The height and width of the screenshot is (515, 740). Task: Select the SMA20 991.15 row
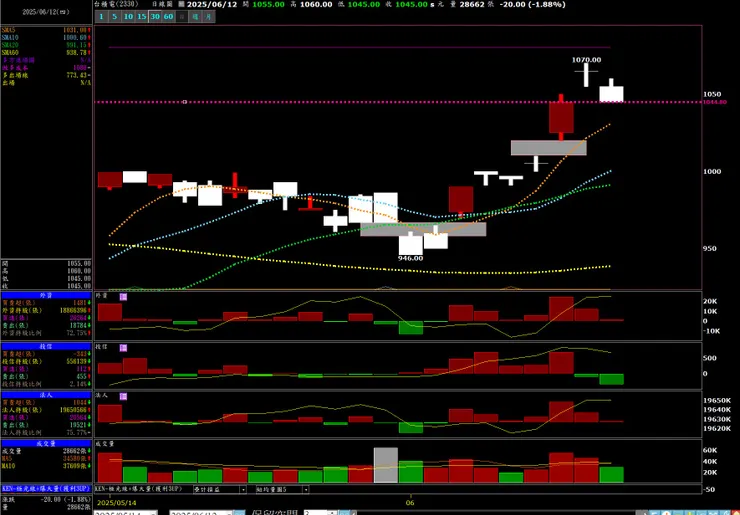coord(46,45)
